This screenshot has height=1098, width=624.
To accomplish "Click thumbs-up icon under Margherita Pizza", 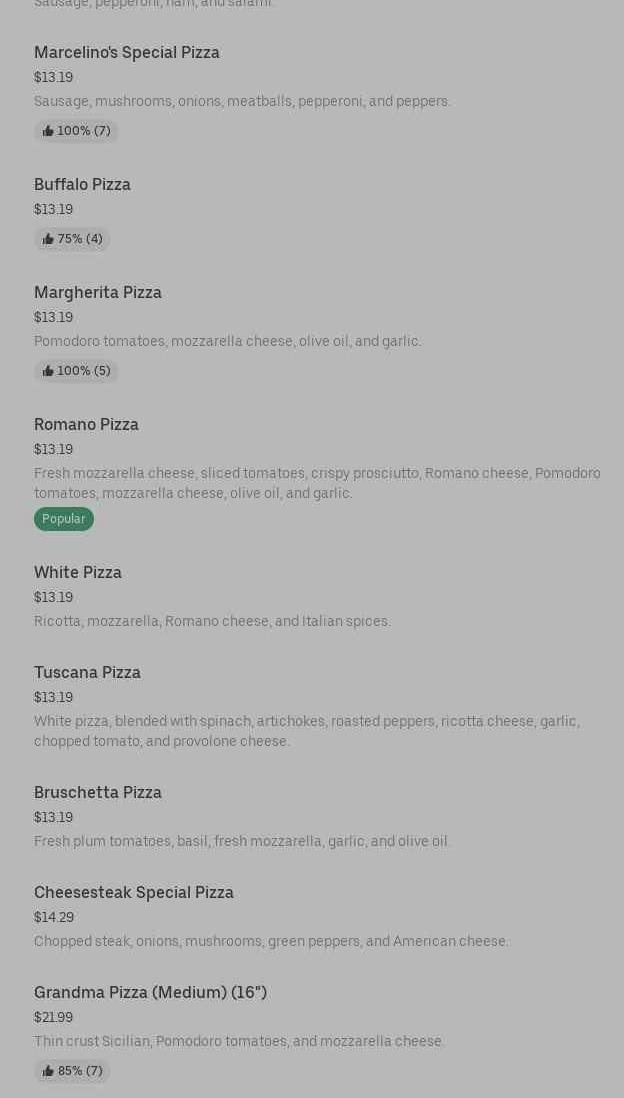I will (48, 371).
